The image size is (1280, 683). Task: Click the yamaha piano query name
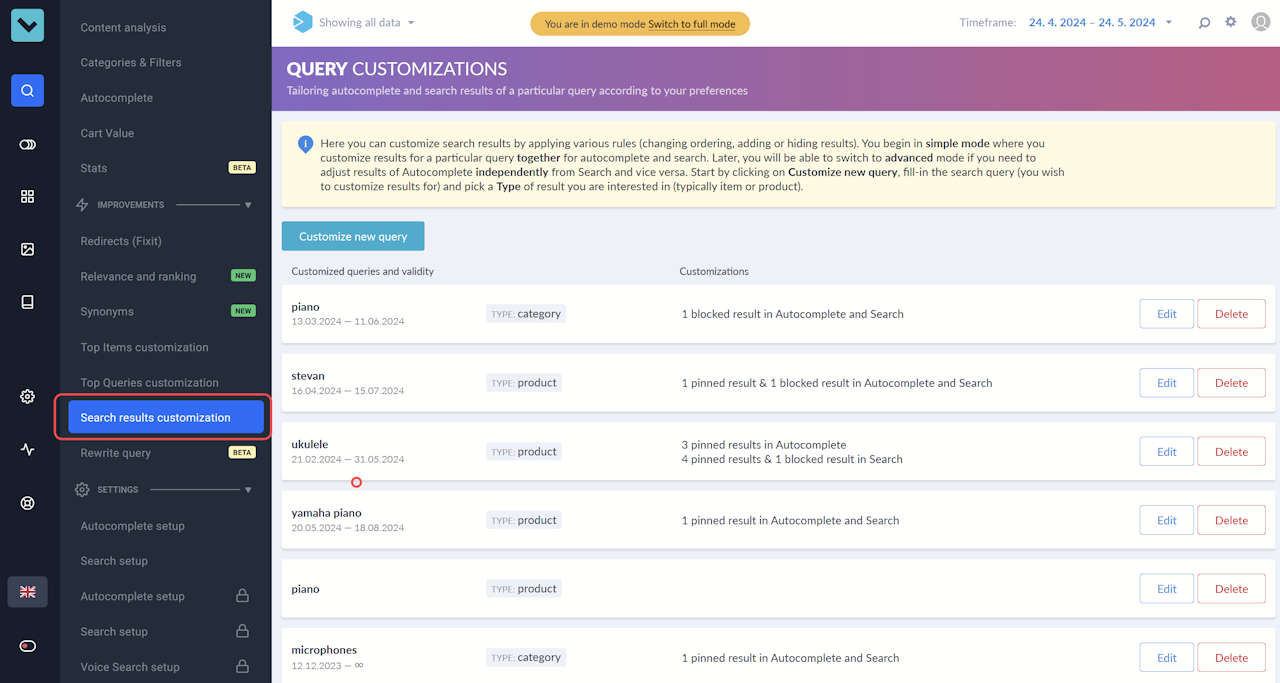(x=326, y=513)
